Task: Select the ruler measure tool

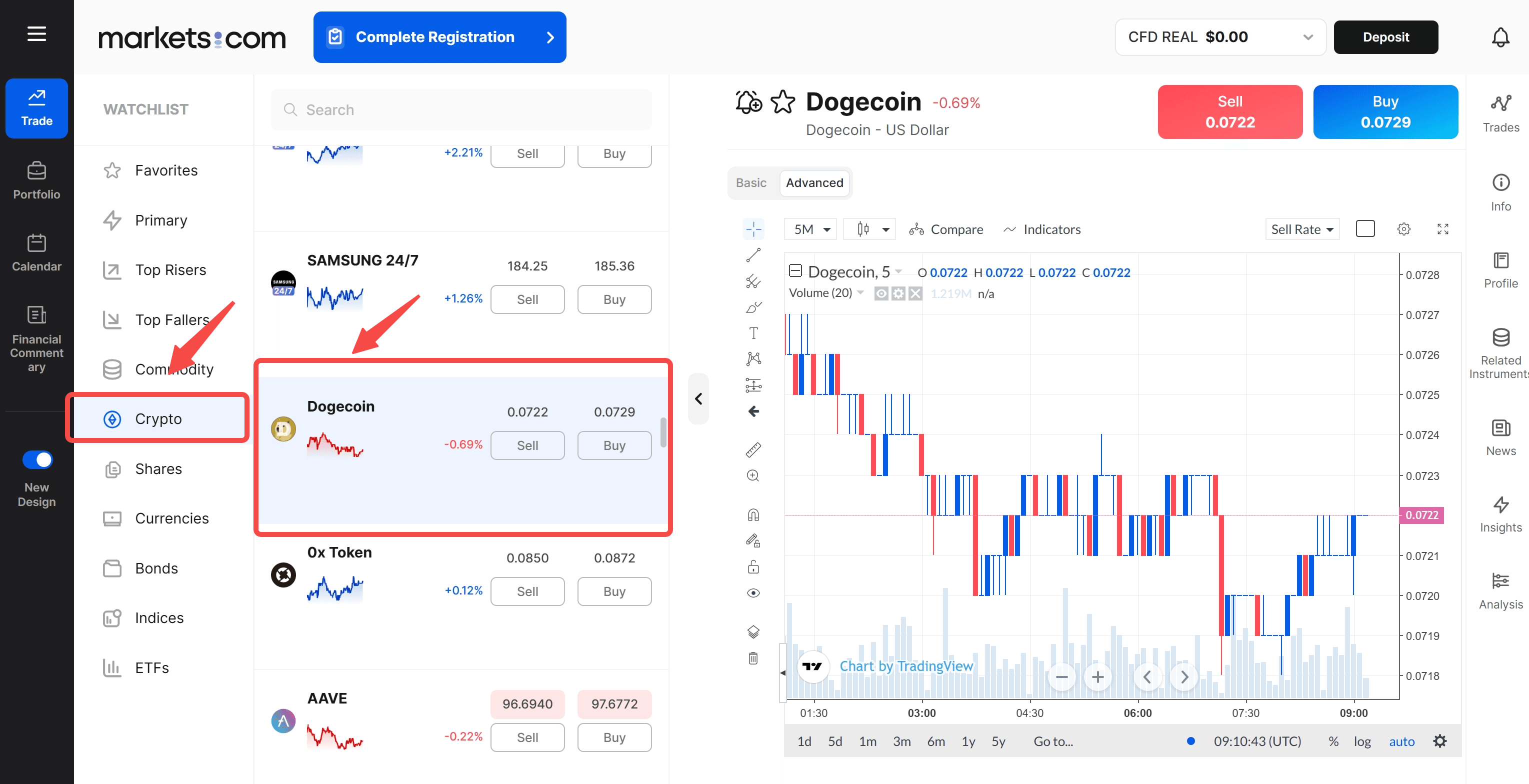Action: pos(753,450)
